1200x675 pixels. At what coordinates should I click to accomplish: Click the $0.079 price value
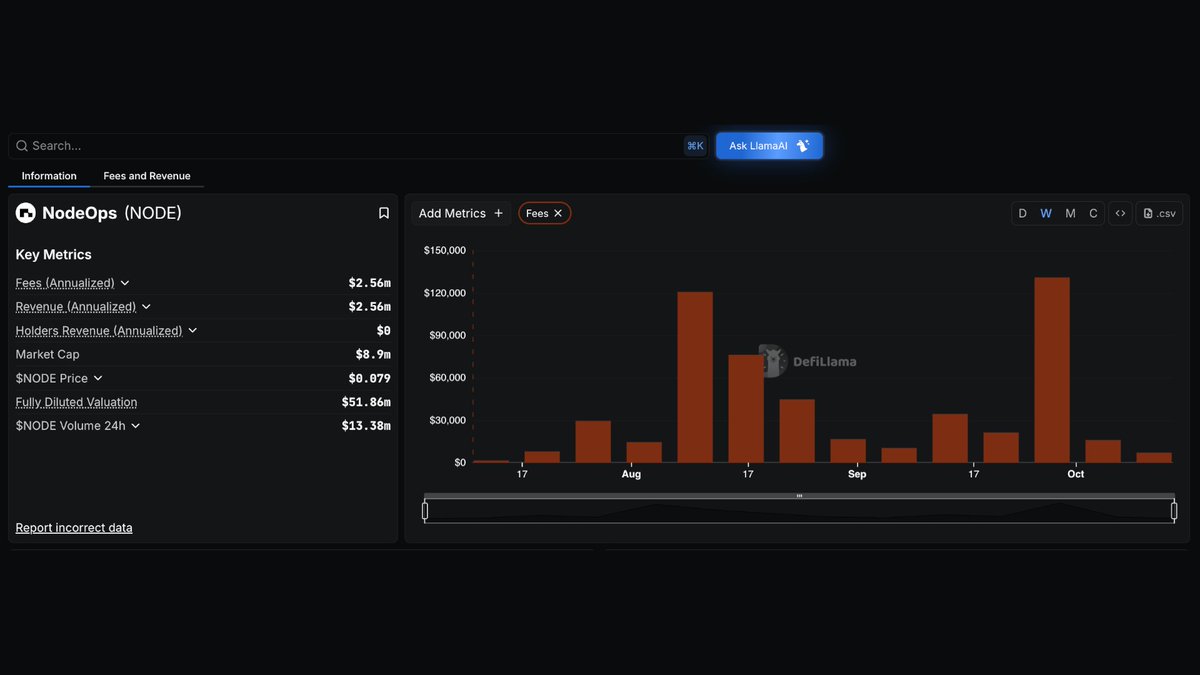tap(369, 378)
